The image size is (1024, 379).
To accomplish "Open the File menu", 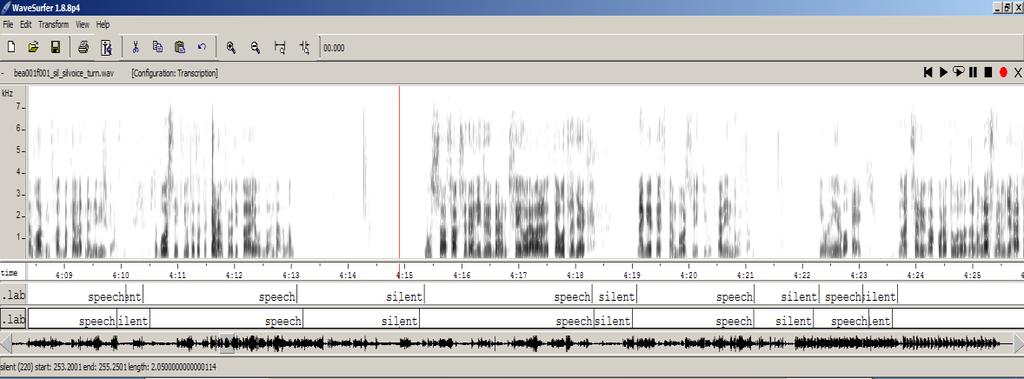I will pos(8,25).
